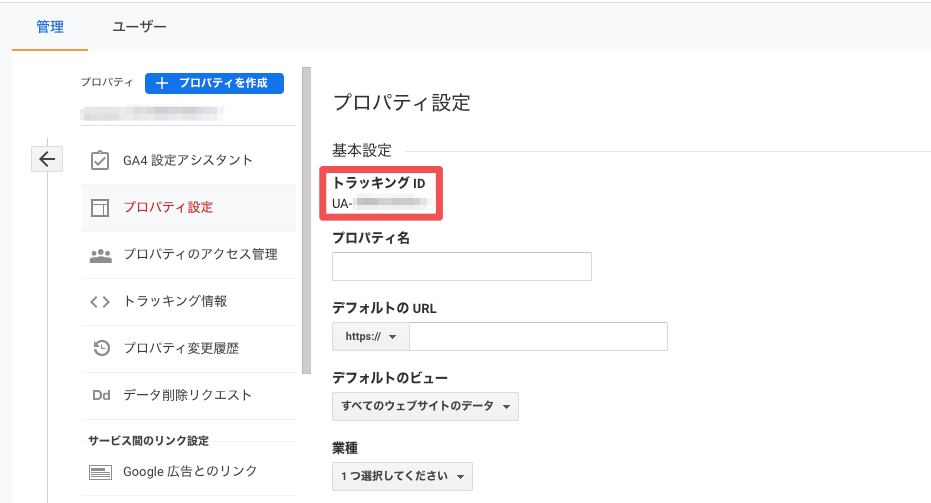Click the トラッキング情報 code brackets icon
The height and width of the screenshot is (503, 931).
click(x=100, y=302)
